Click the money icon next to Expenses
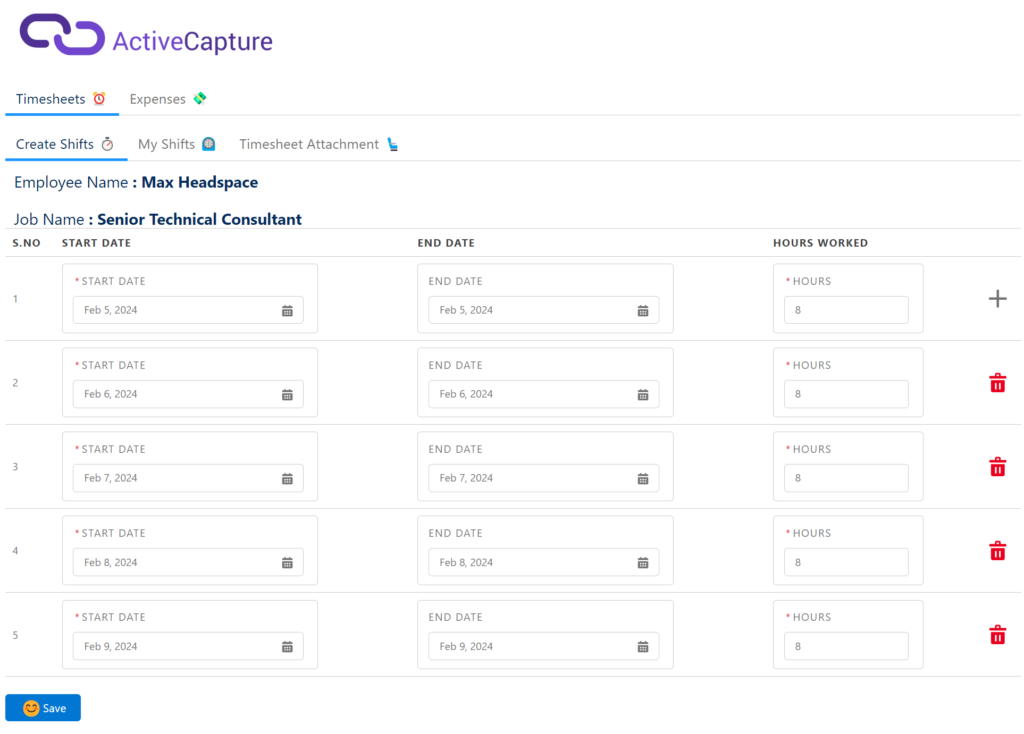 [199, 98]
